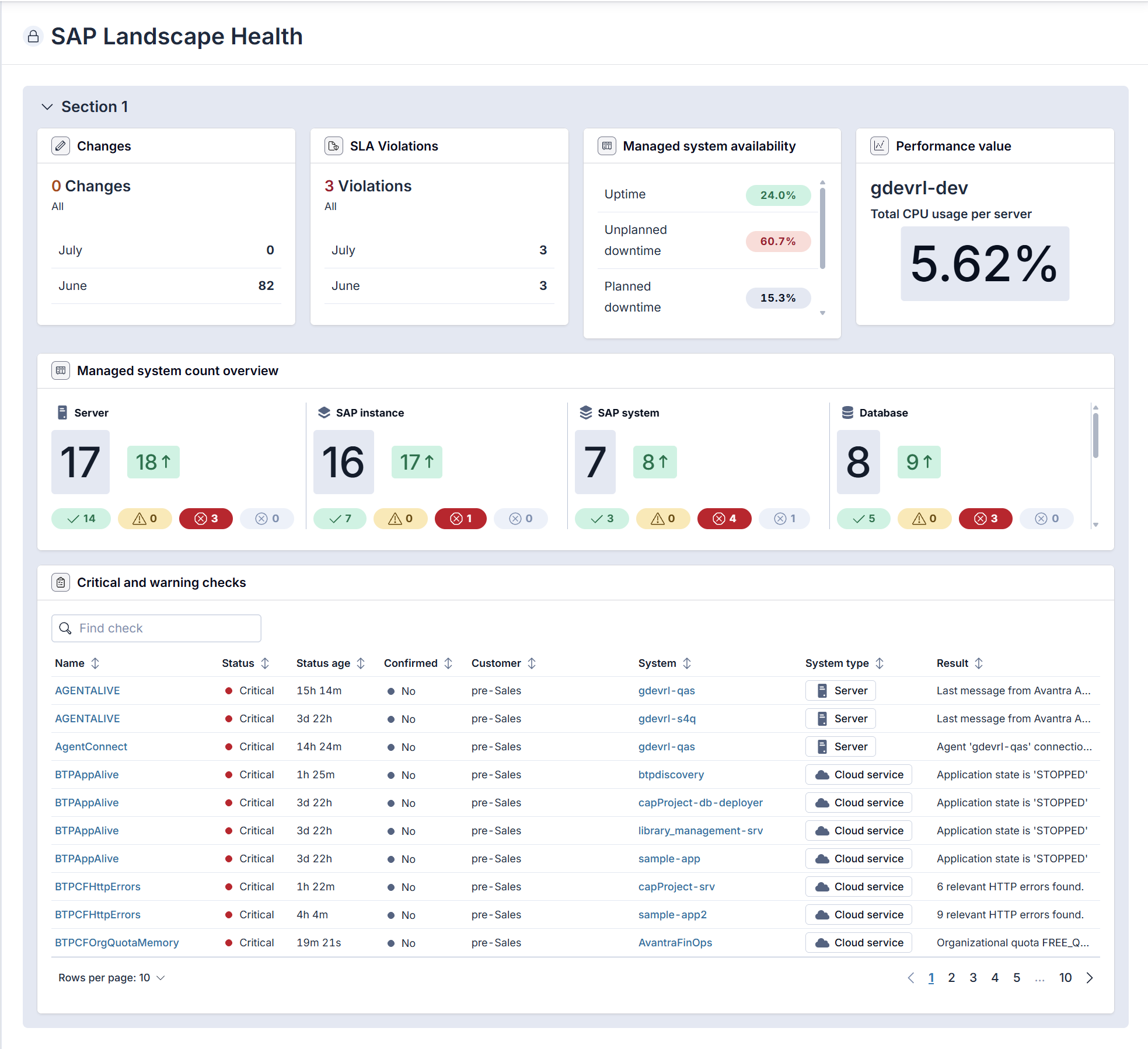This screenshot has width=1148, height=1049.
Task: Open the gdevrl-s4q system link
Action: [667, 719]
